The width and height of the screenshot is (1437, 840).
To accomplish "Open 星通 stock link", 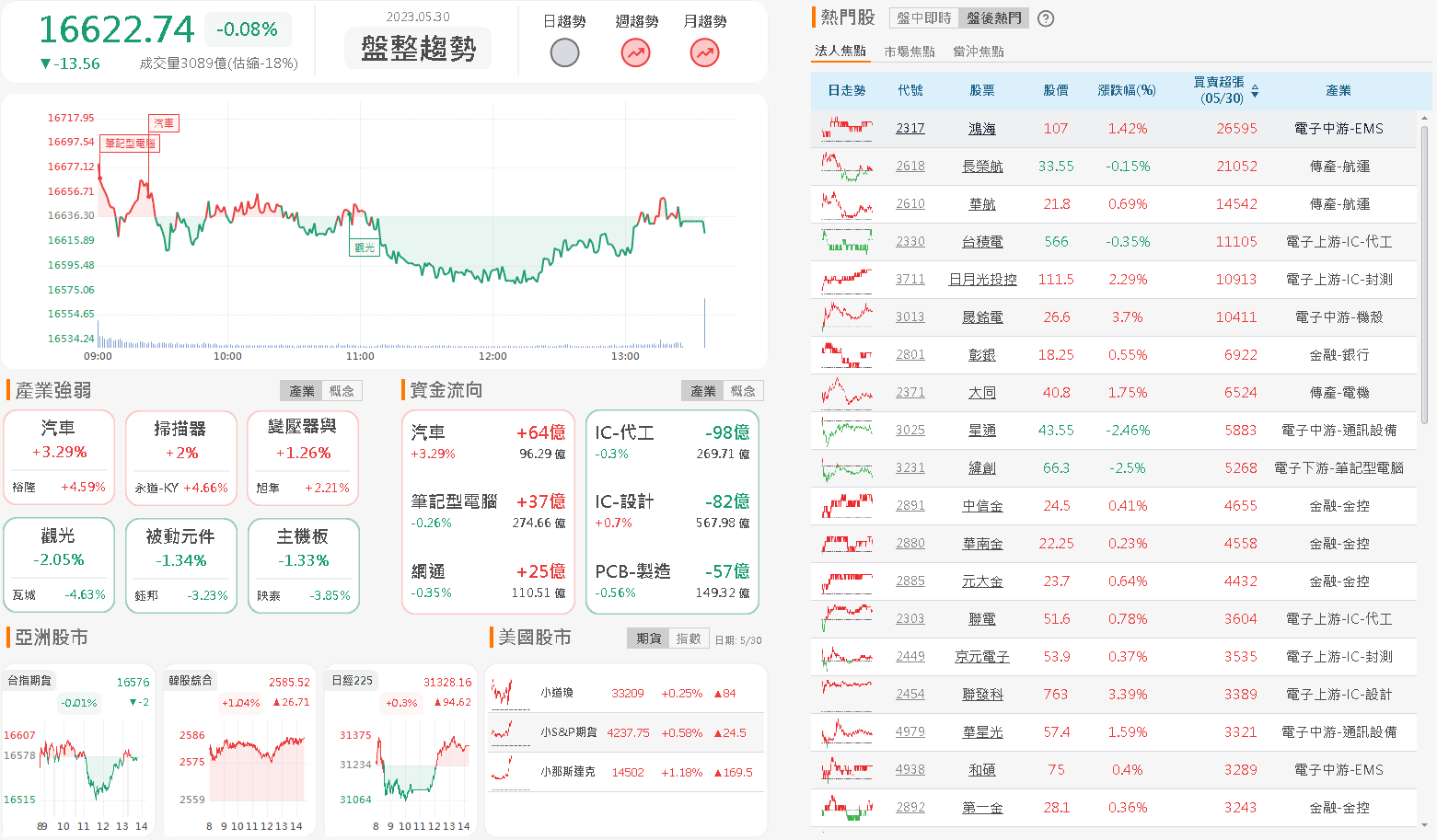I will 982,430.
